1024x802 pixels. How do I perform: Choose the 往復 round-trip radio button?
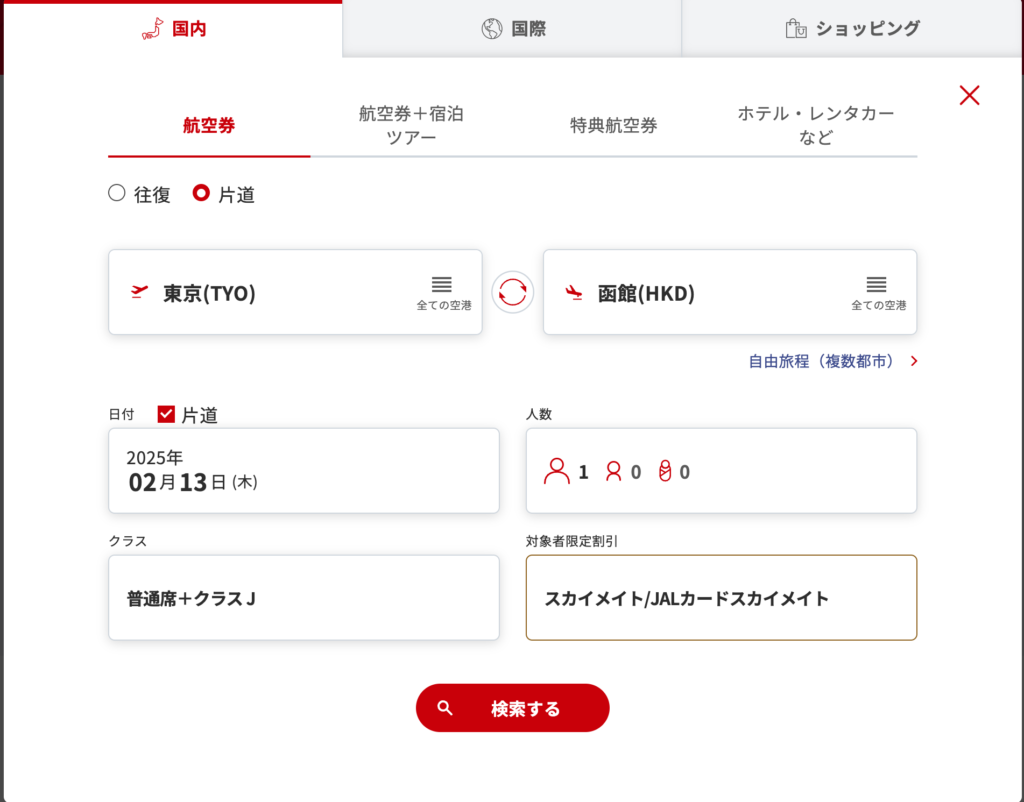pos(117,193)
